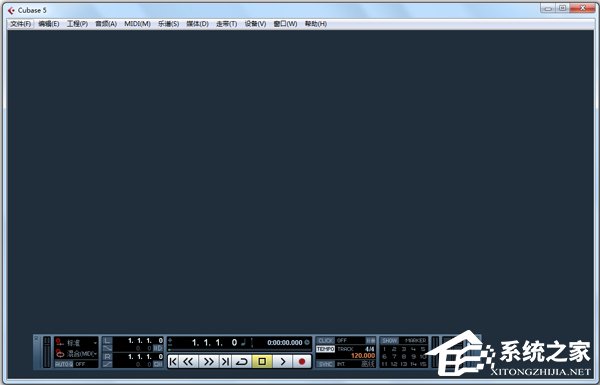Jump to project end in transport
Image resolution: width=600 pixels, height=385 pixels.
coord(225,361)
